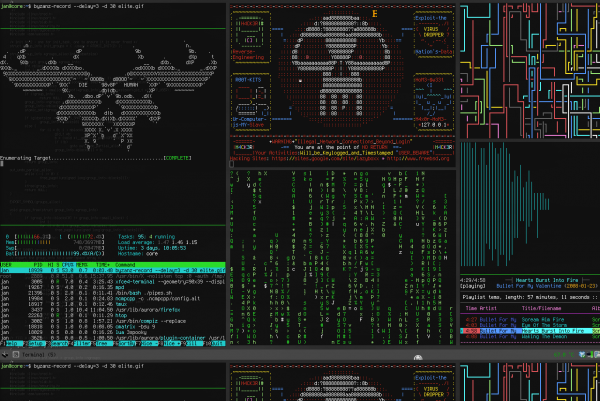Select the htop process row
This screenshot has width=600, height=401.
[x=113, y=315]
